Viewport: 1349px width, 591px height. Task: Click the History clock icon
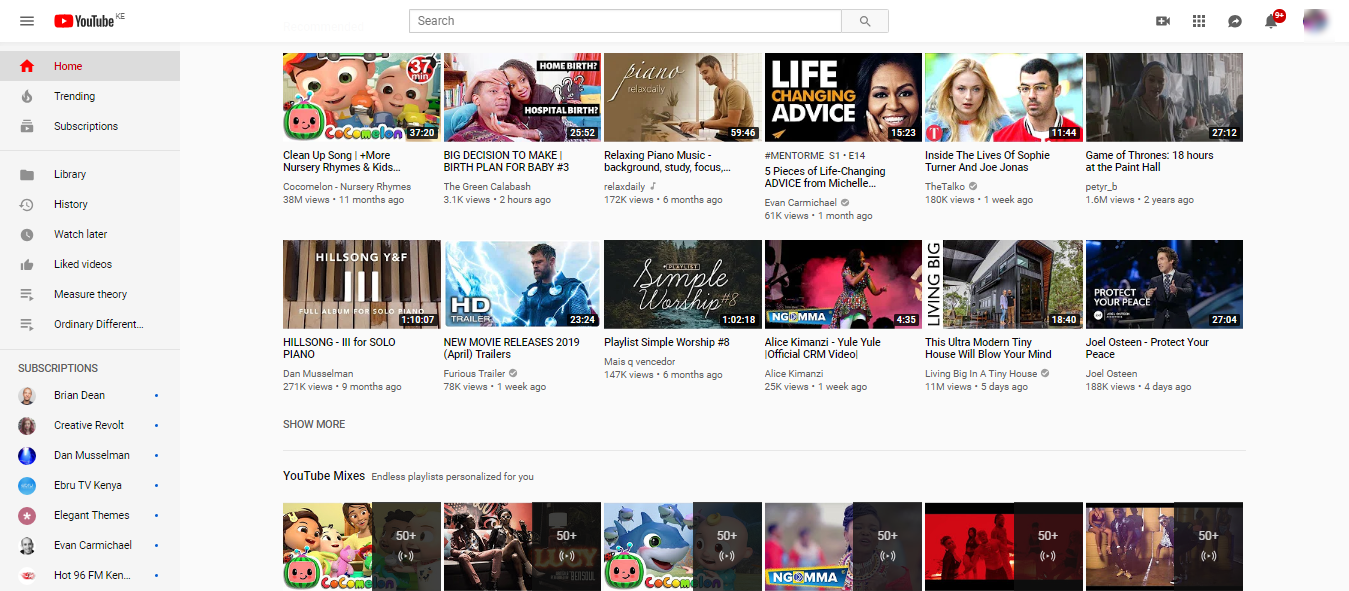(27, 204)
